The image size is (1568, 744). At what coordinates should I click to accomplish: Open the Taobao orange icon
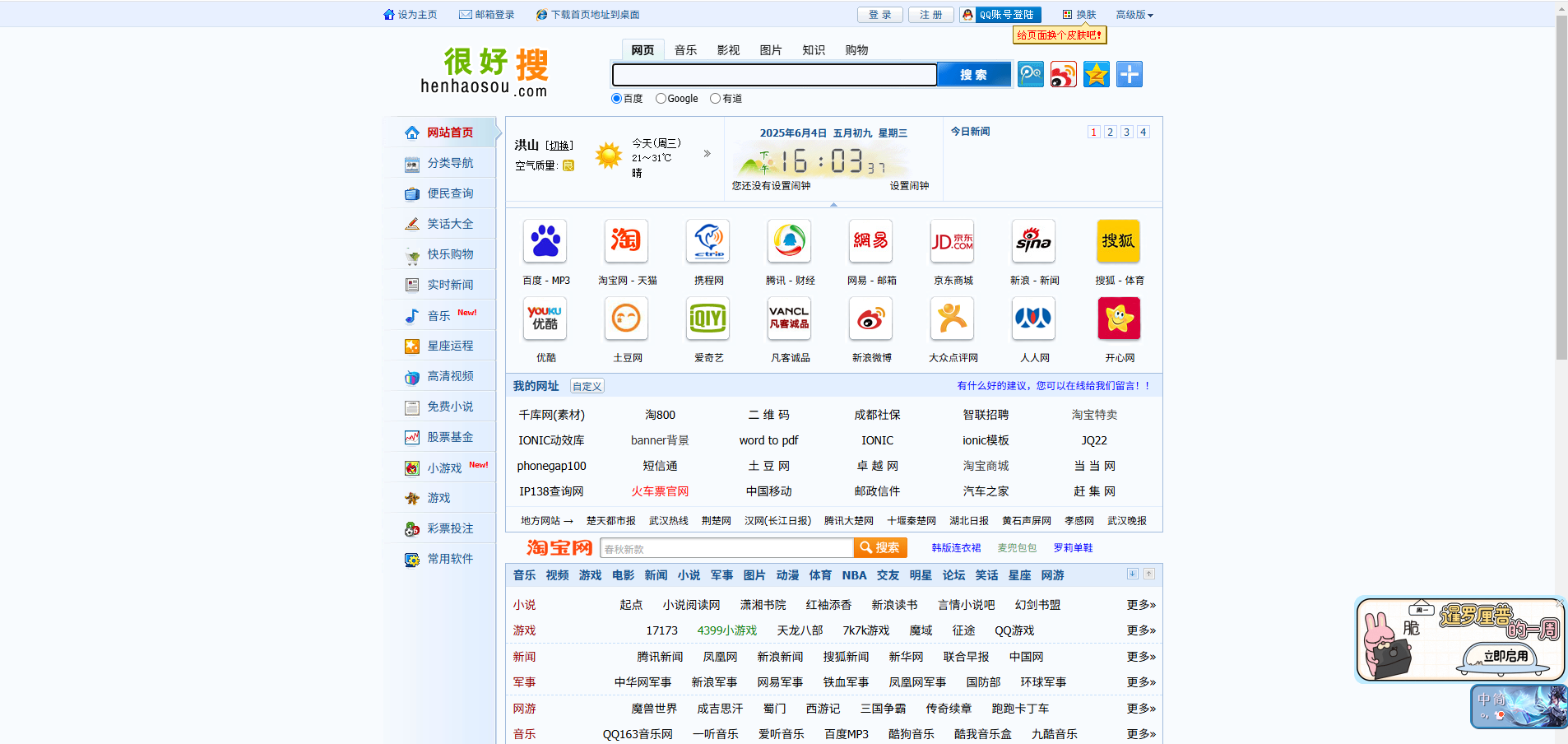pyautogui.click(x=626, y=240)
